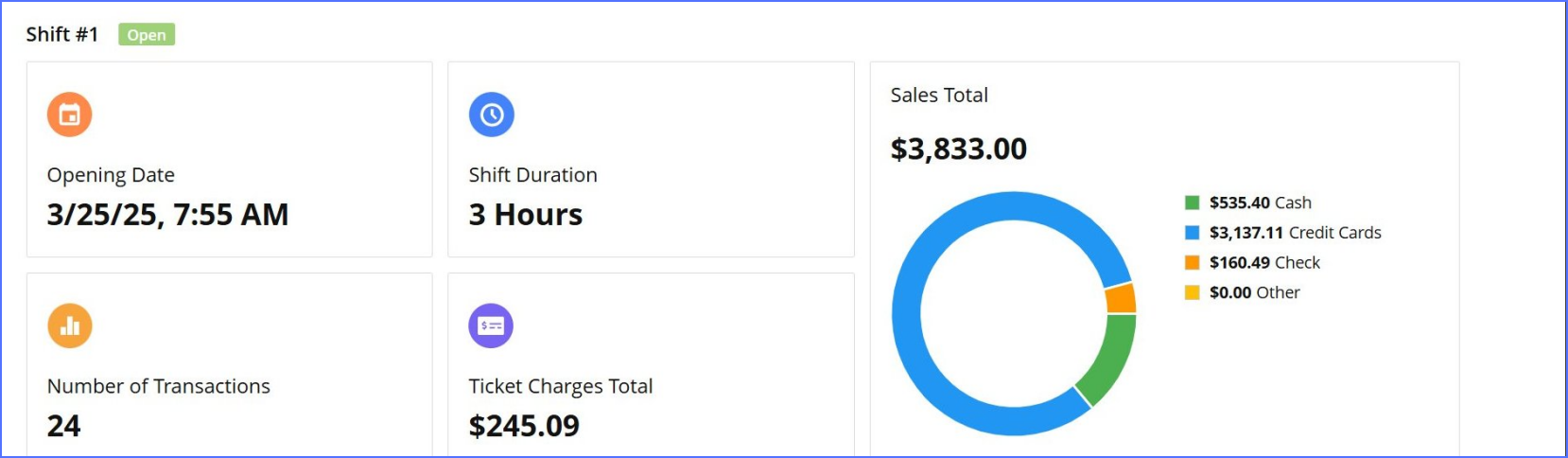The height and width of the screenshot is (458, 1568).
Task: Click the green Open status badge
Action: (x=147, y=35)
